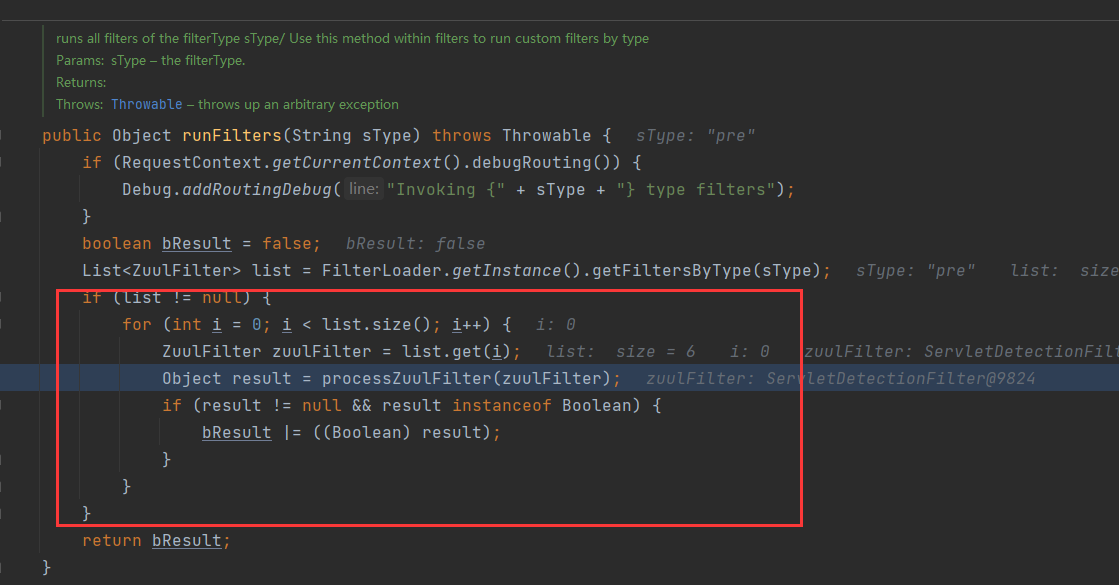Viewport: 1119px width, 585px height.
Task: Click the 'i: 0' hint on the for line
Action: pos(556,325)
